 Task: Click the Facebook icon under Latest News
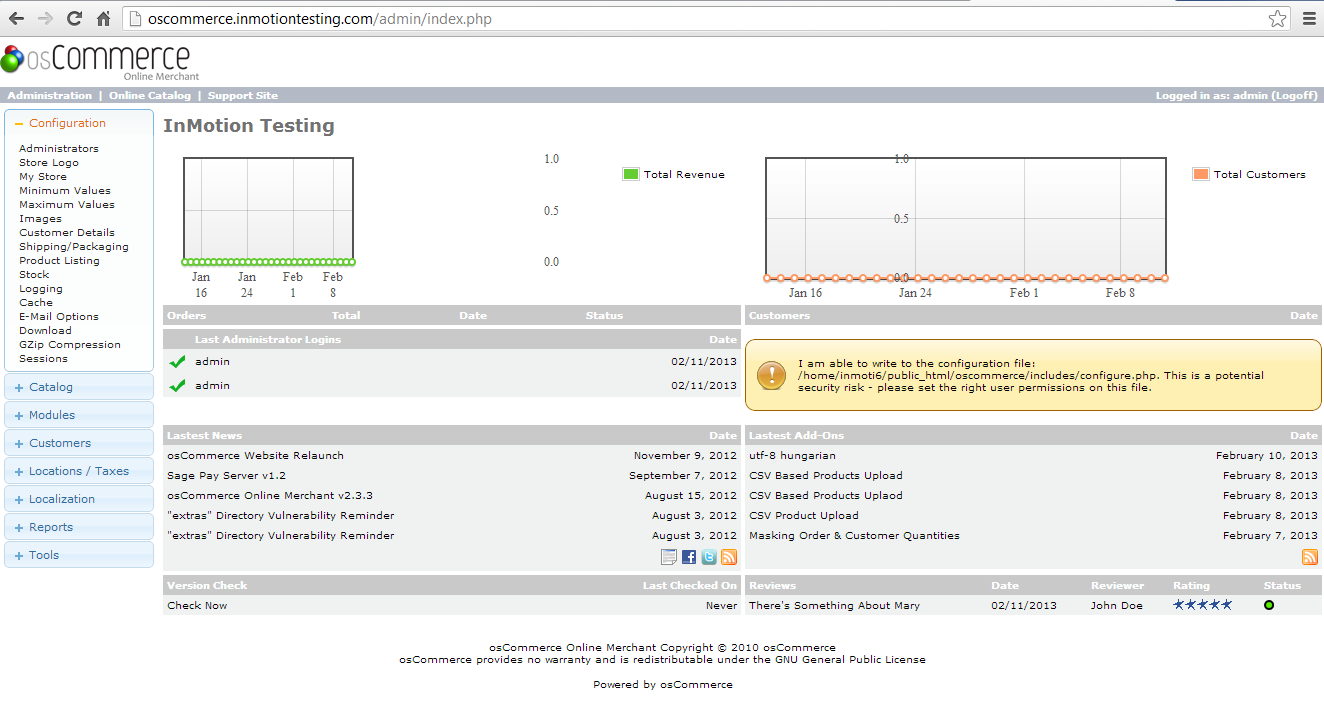coord(689,558)
